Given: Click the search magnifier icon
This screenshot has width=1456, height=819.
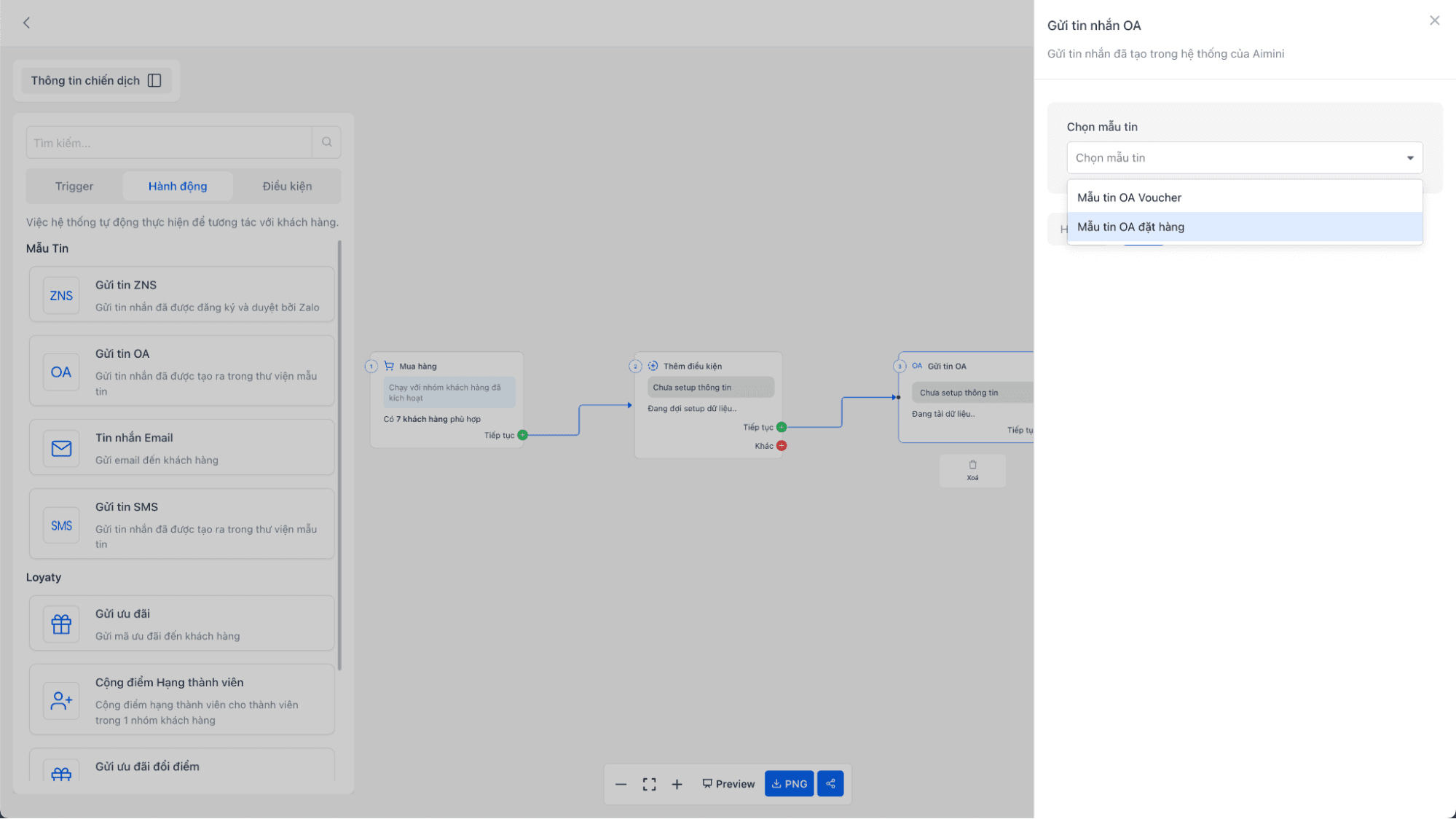Looking at the screenshot, I should coord(326,142).
